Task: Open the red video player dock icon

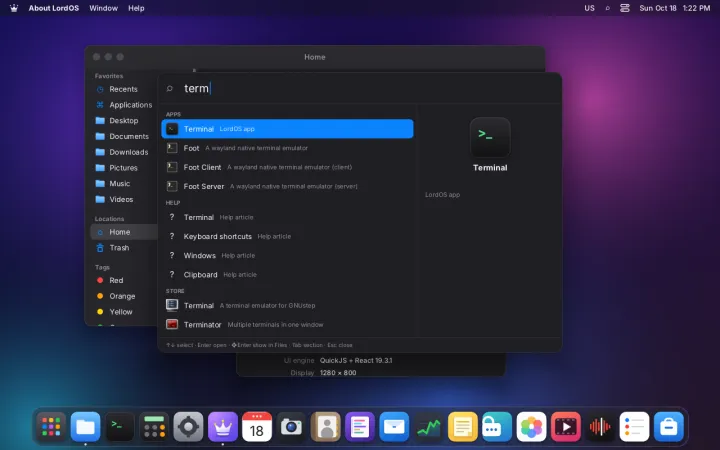Action: [565, 427]
